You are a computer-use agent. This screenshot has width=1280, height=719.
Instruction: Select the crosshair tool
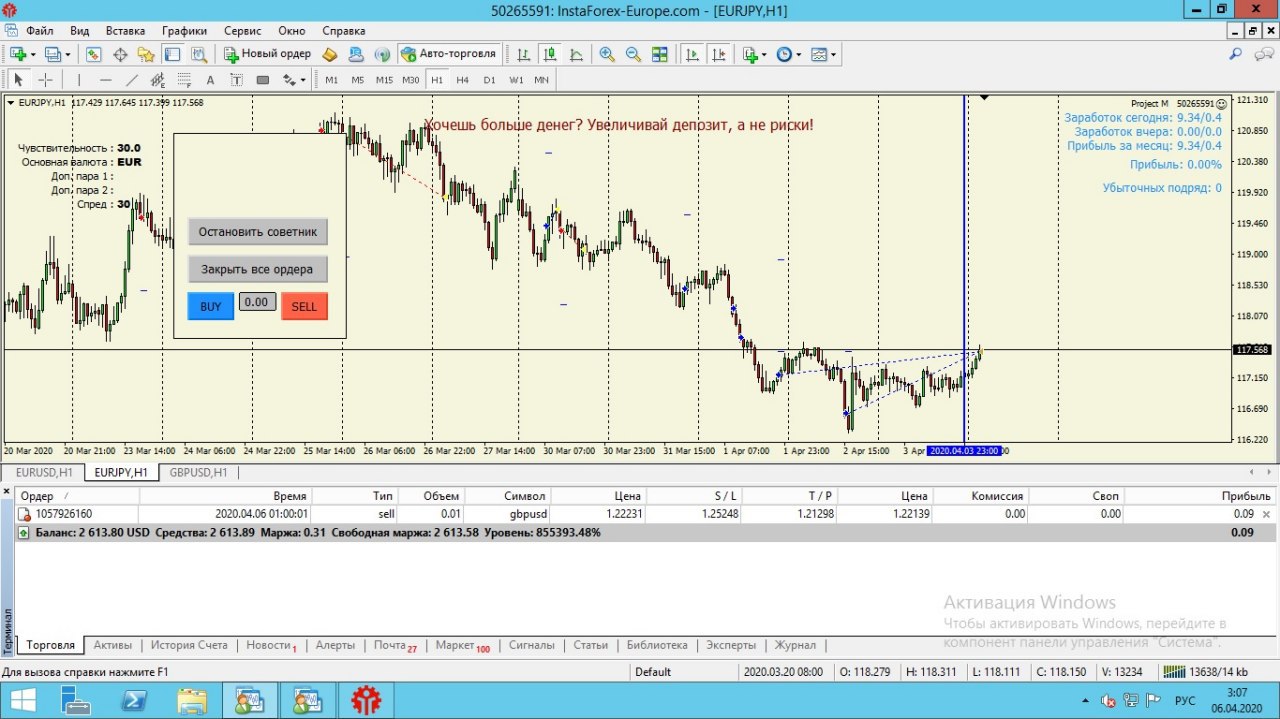tap(46, 80)
